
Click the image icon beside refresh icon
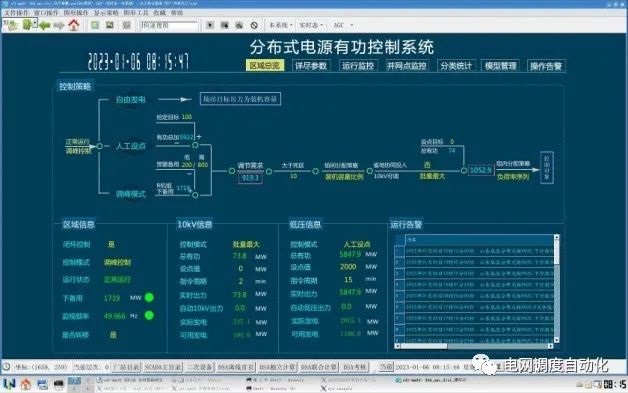pyautogui.click(x=110, y=25)
